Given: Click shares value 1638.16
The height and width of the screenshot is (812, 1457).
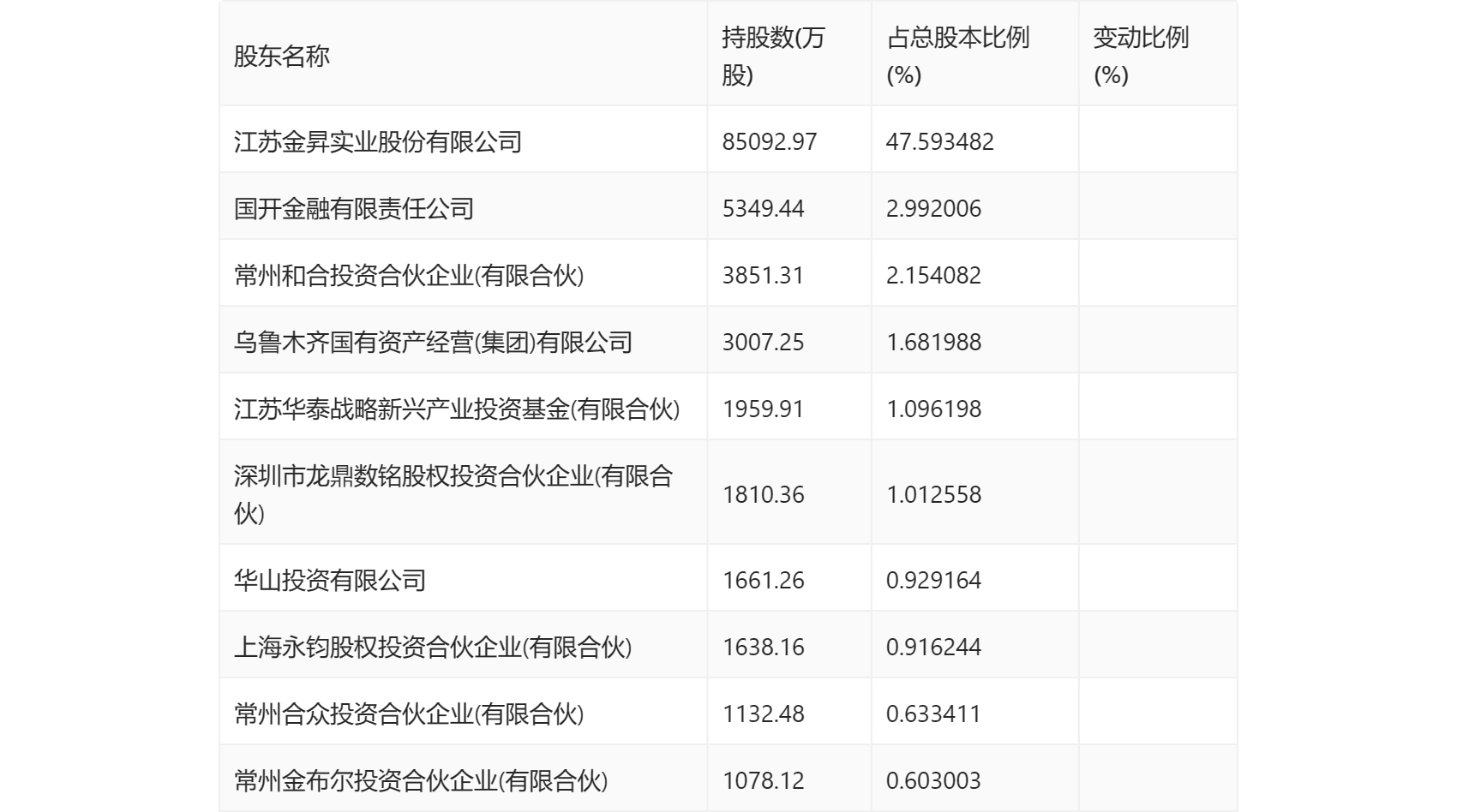Looking at the screenshot, I should (x=764, y=647).
